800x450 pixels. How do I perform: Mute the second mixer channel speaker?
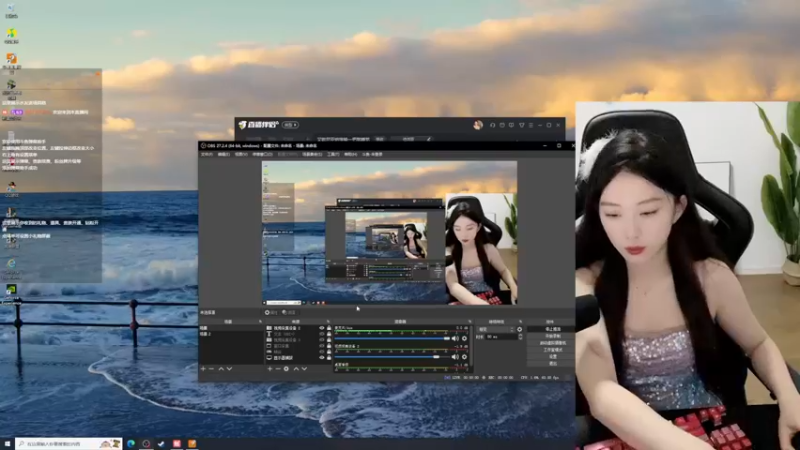click(455, 357)
